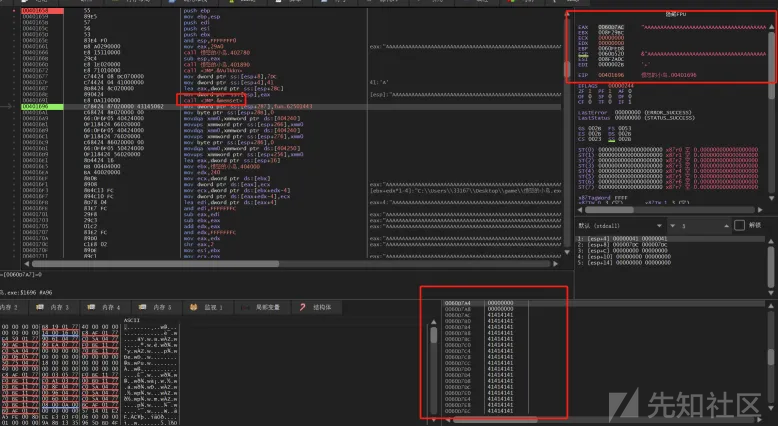The image size is (778, 426).
Task: Select the EIP register value 00401696
Action: point(611,75)
